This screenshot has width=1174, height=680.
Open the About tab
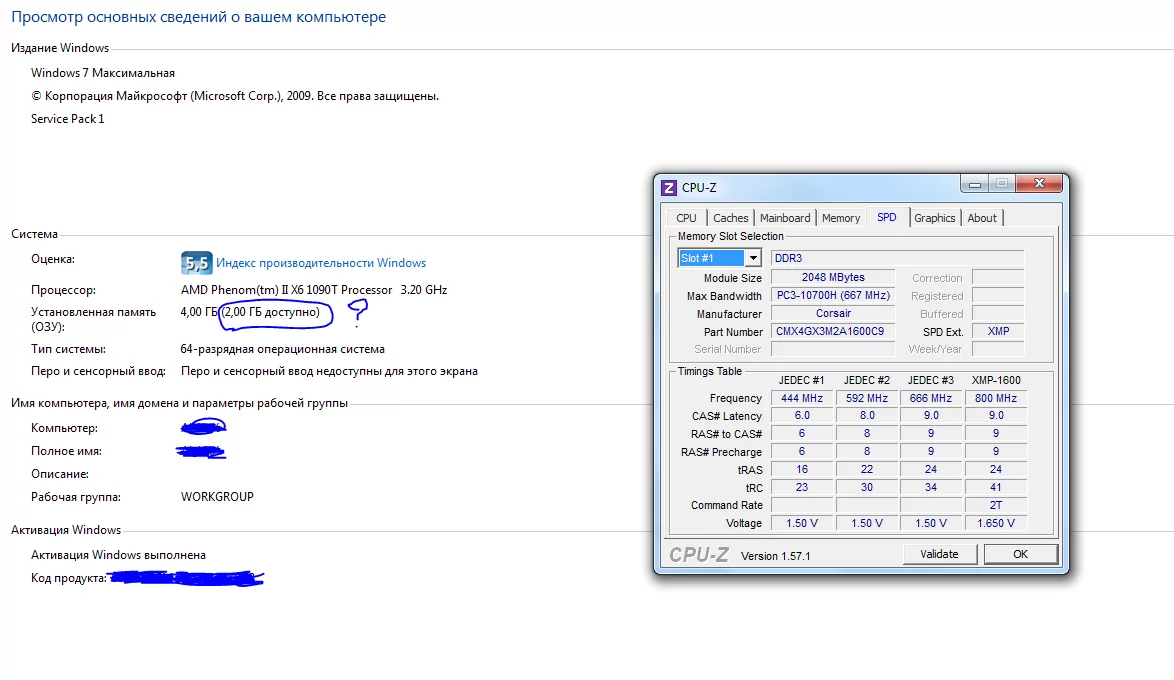tap(982, 218)
